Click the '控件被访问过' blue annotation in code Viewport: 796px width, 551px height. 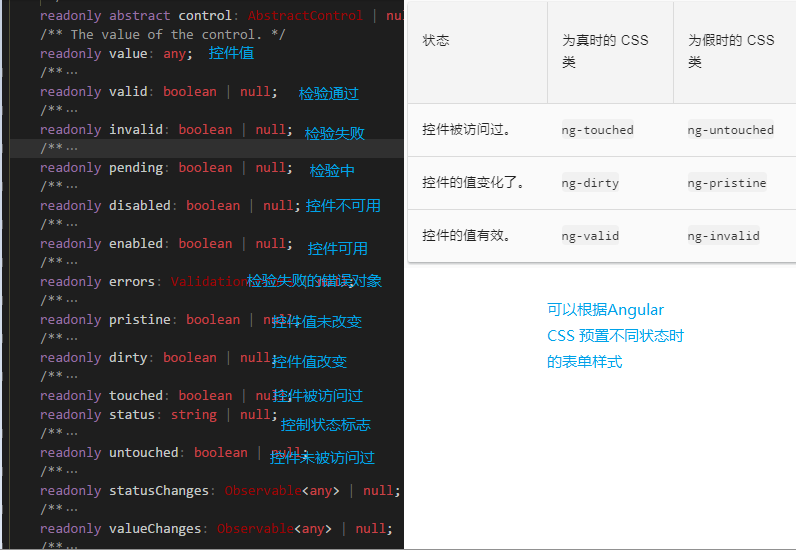318,396
